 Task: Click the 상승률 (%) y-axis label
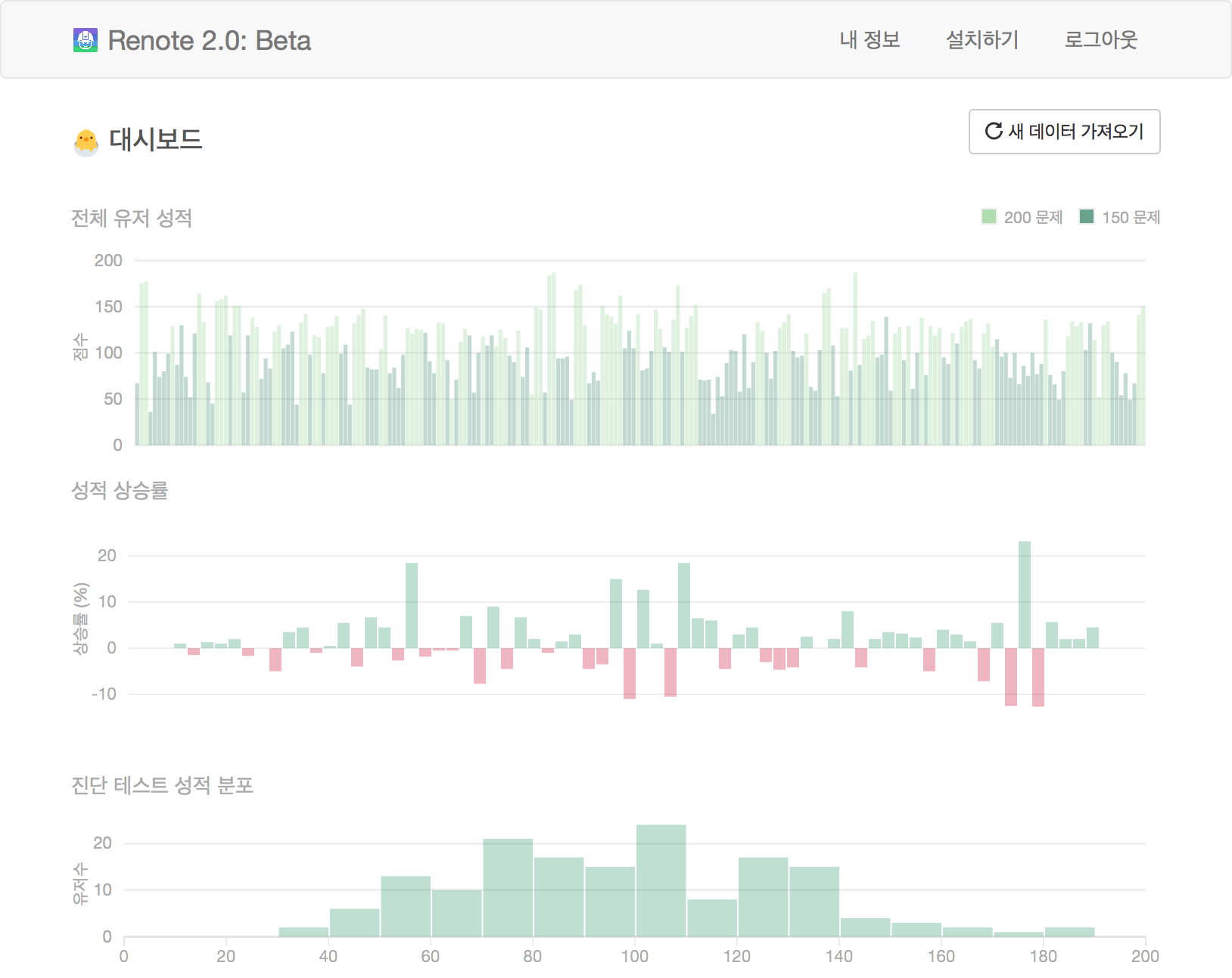tap(80, 618)
